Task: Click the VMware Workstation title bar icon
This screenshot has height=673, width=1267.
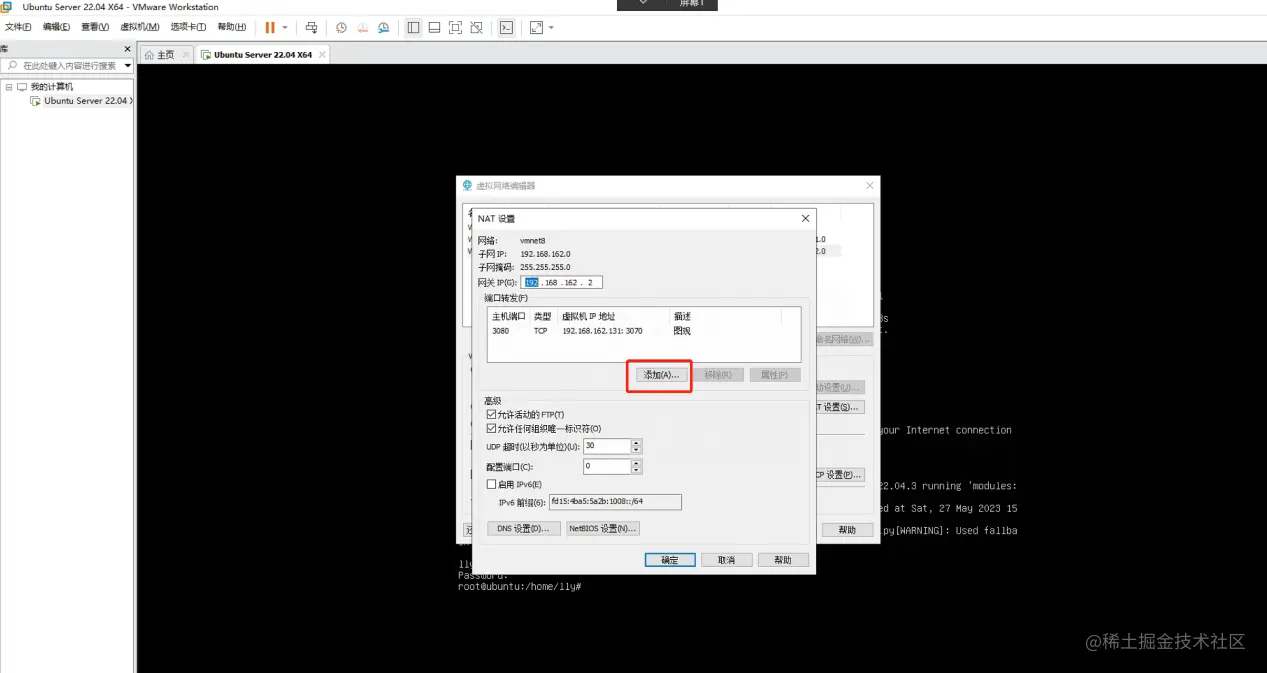Action: [7, 7]
